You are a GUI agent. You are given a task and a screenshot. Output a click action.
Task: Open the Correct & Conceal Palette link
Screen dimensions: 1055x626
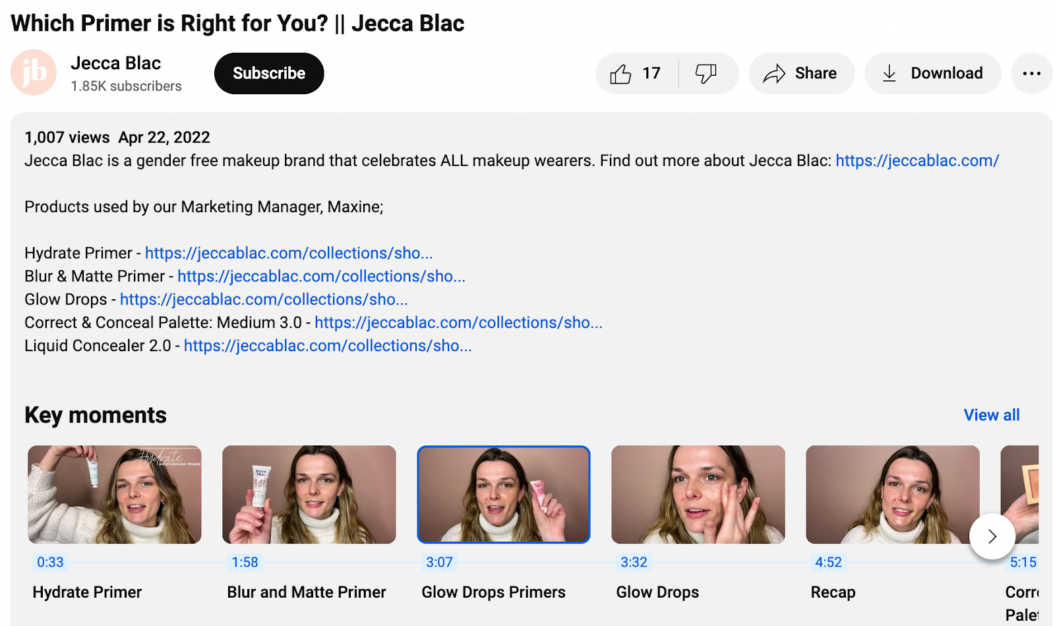point(458,322)
